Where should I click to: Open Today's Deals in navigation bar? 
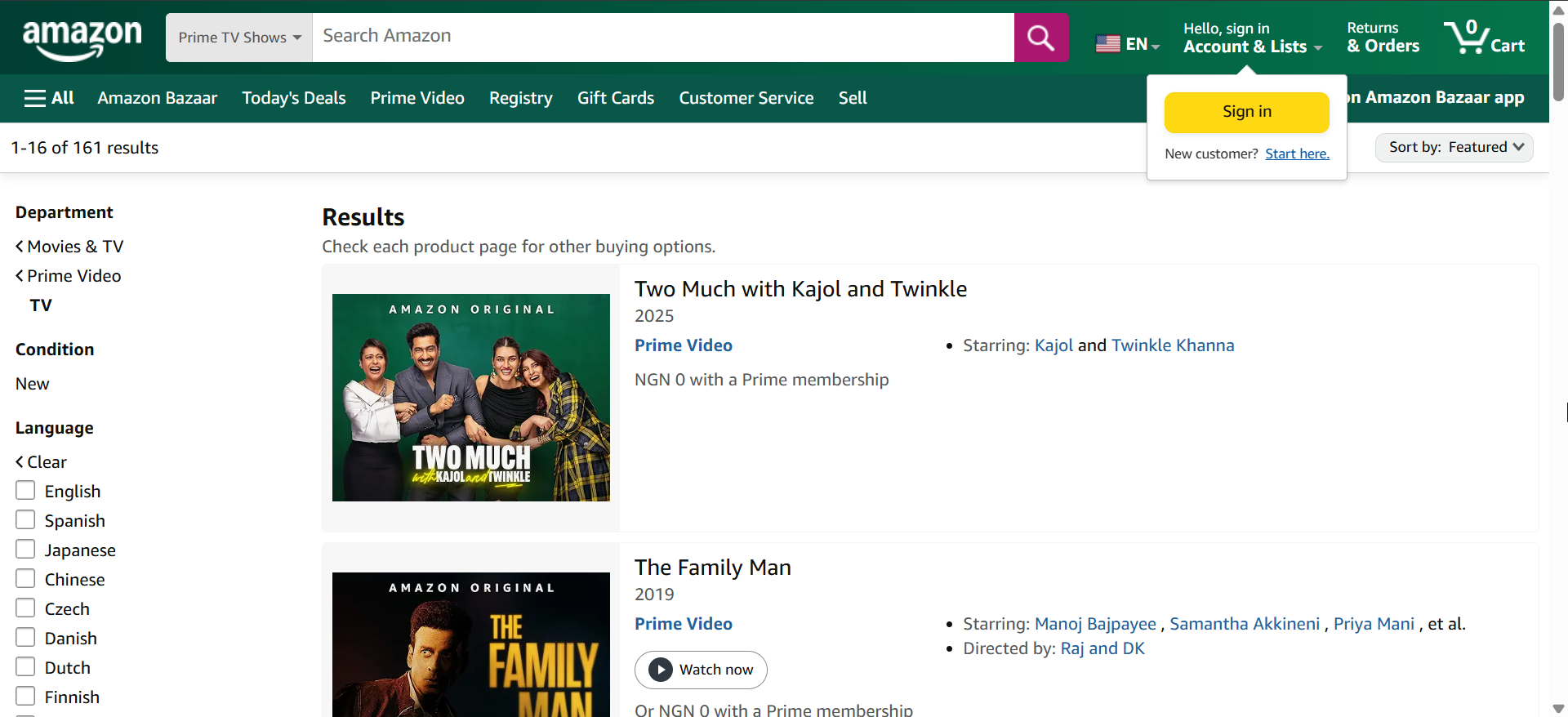(x=293, y=98)
